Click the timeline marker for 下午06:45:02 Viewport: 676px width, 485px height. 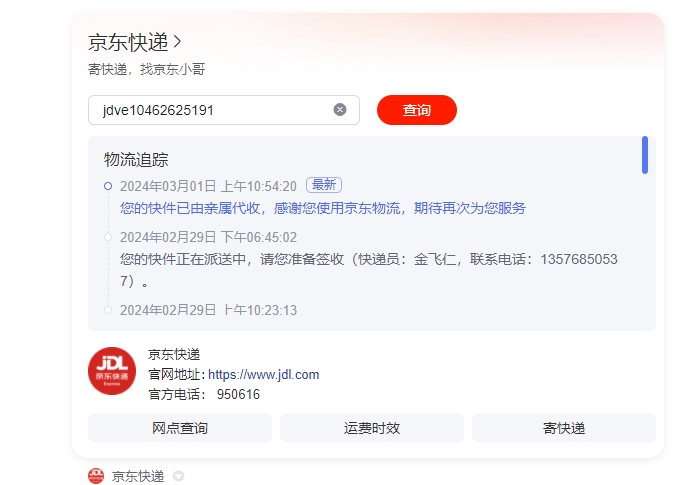tap(108, 237)
